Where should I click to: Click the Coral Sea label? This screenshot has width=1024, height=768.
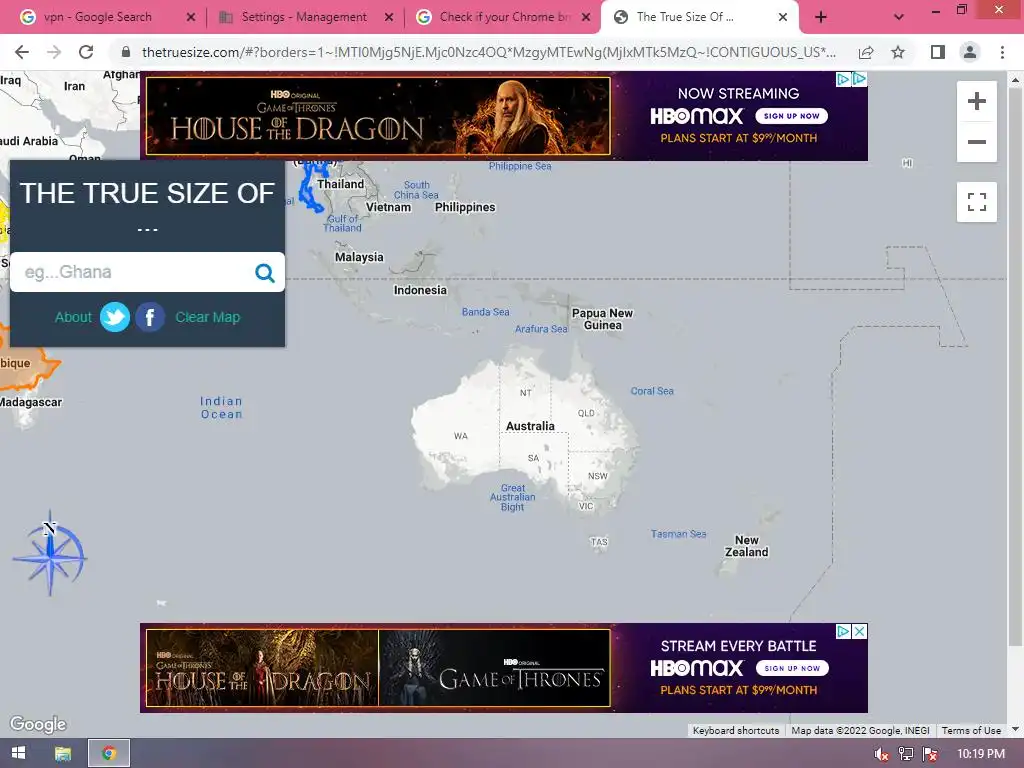pos(652,391)
